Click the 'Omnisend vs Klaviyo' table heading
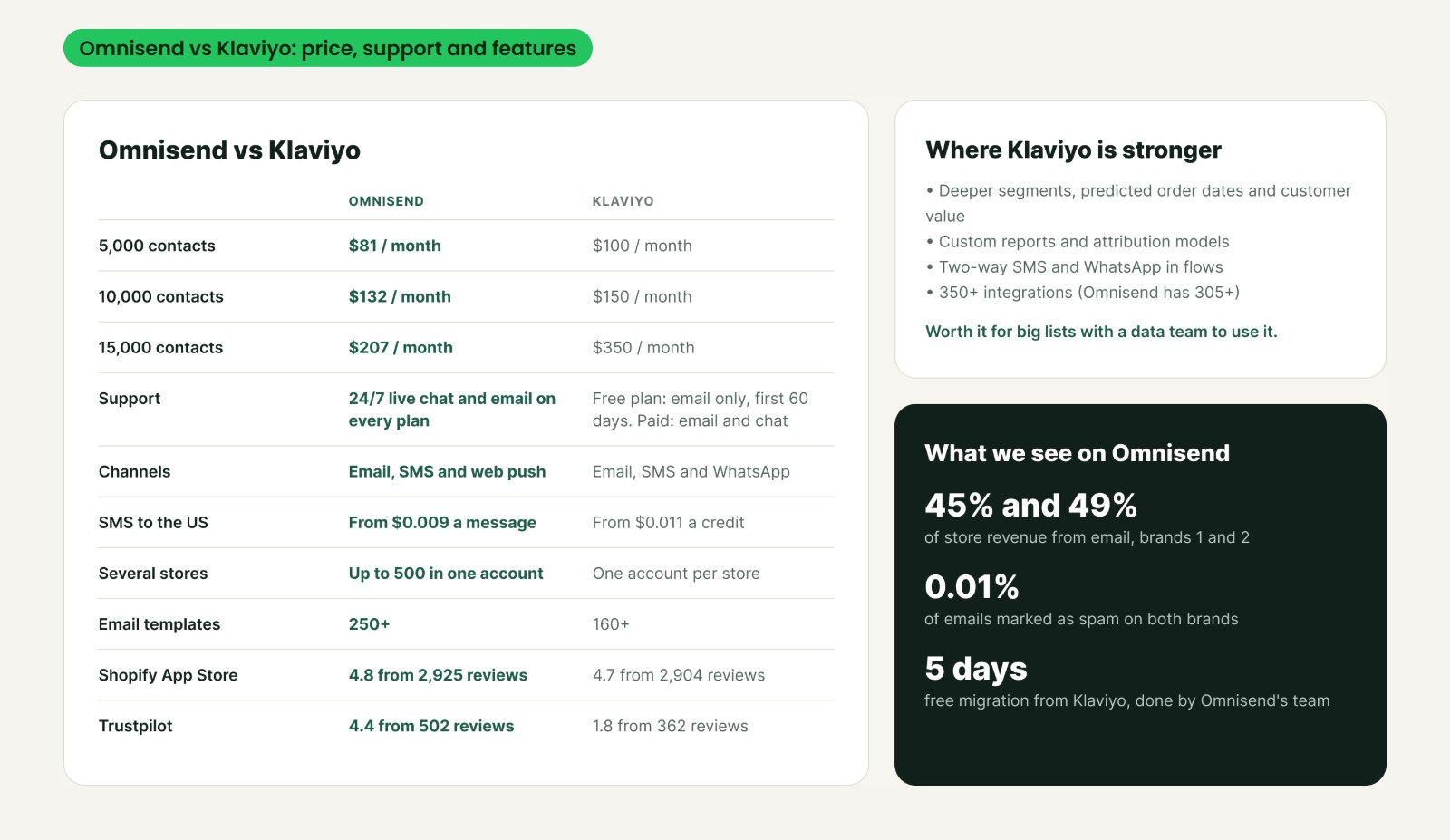This screenshot has width=1450, height=840. [x=229, y=150]
